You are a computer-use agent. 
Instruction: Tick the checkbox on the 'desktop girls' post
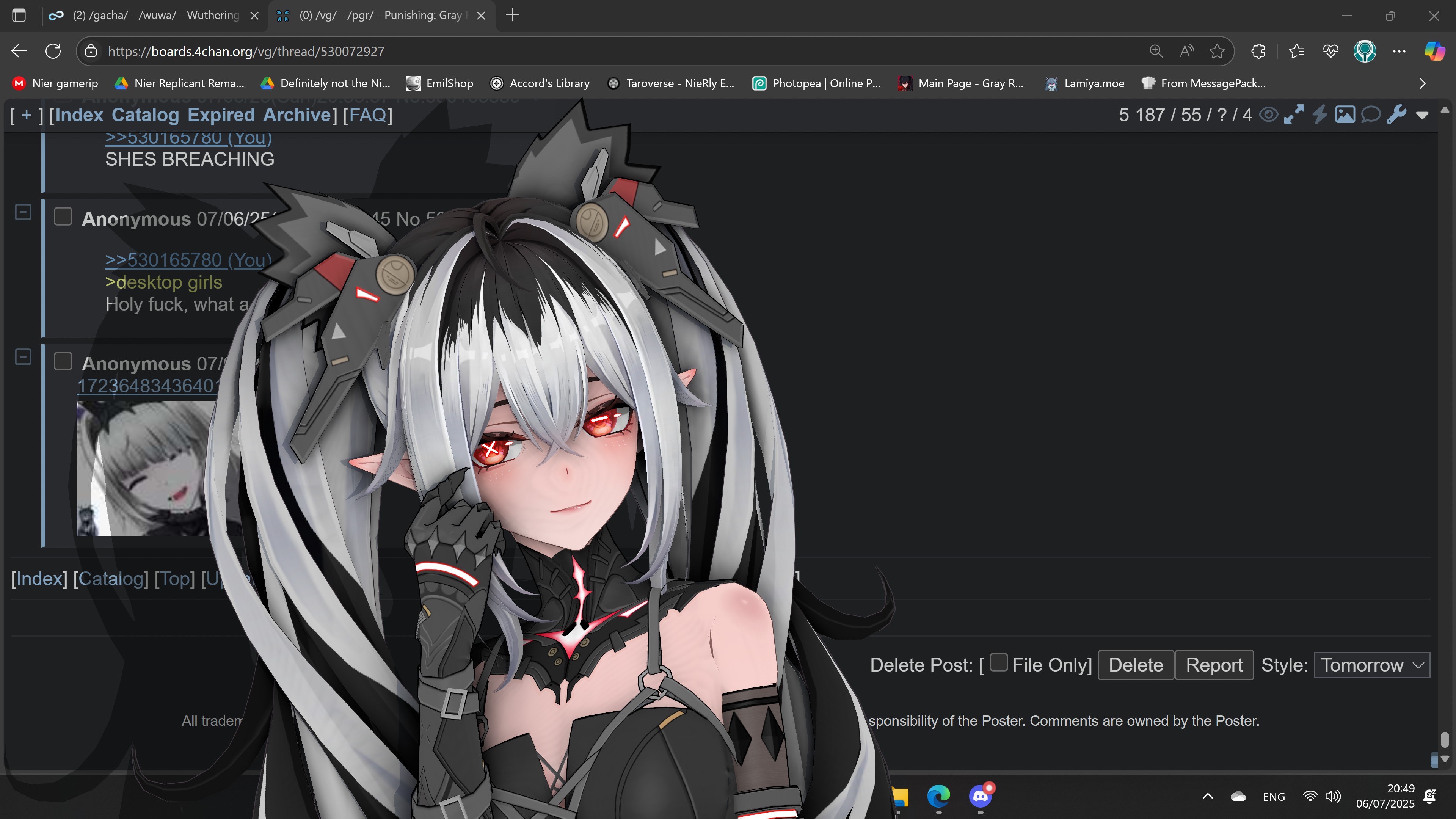[x=63, y=217]
